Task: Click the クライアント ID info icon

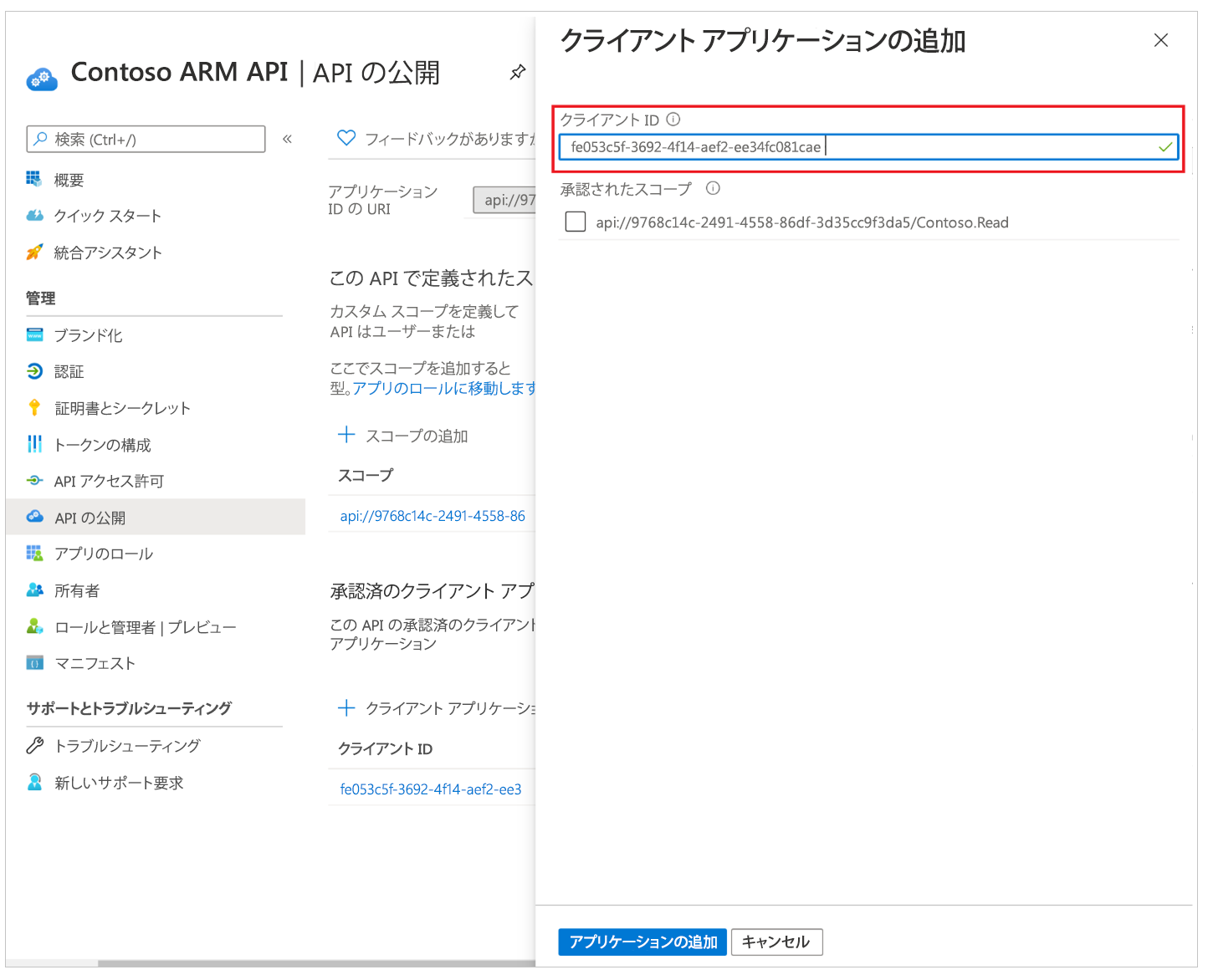Action: 673,120
